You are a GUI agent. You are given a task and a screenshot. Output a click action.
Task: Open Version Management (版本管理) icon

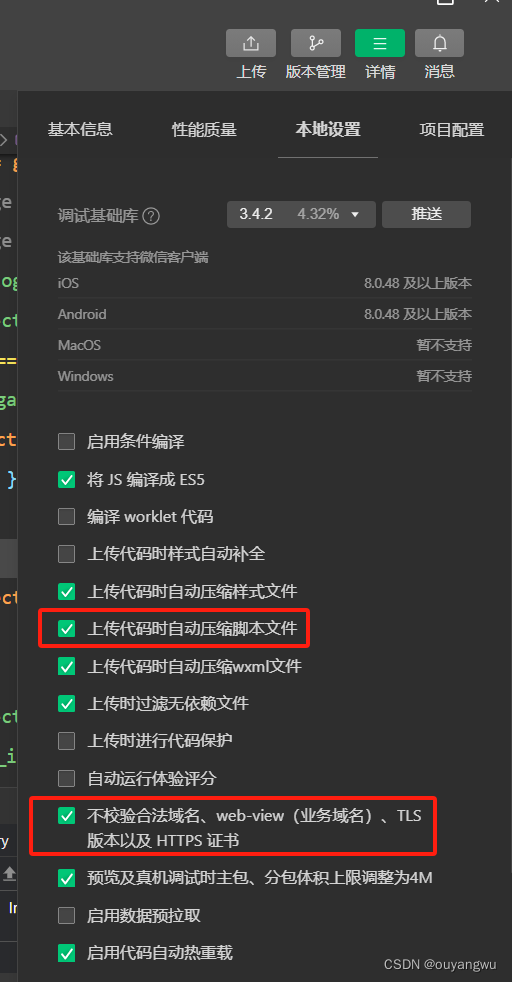[x=315, y=43]
